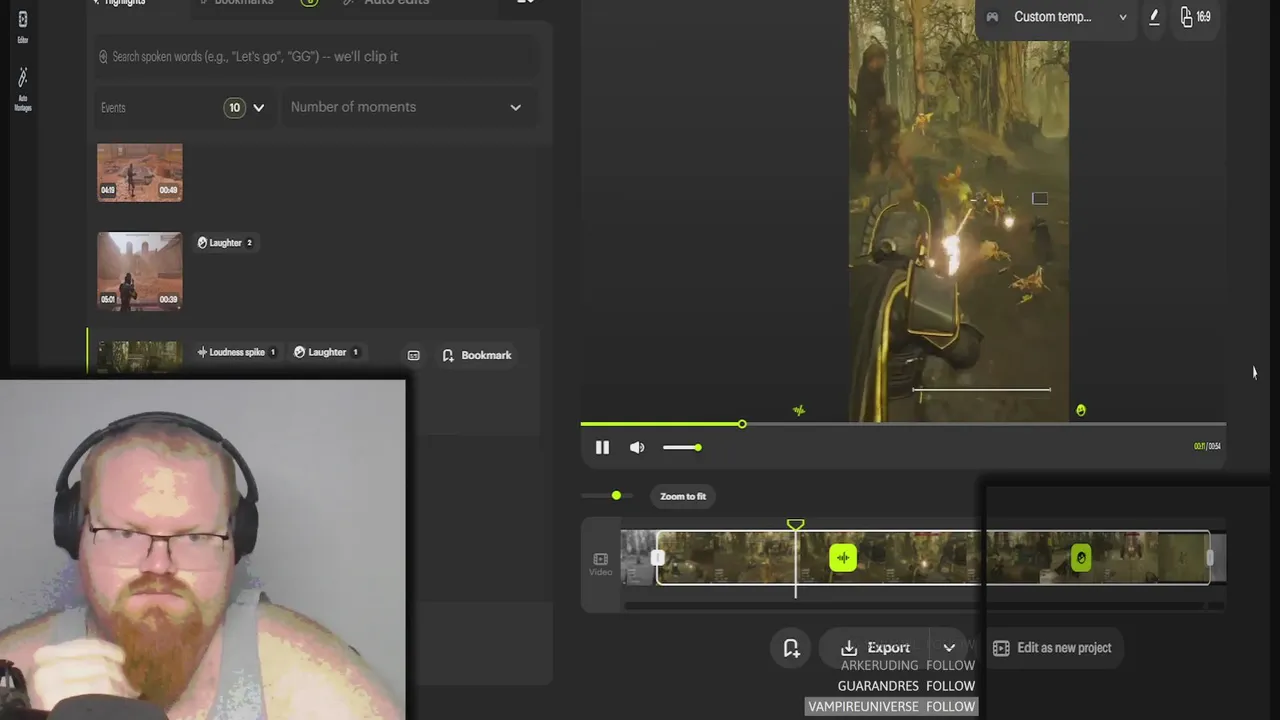The image size is (1280, 720).
Task: Grab the left trim handle of clip
Action: click(658, 558)
